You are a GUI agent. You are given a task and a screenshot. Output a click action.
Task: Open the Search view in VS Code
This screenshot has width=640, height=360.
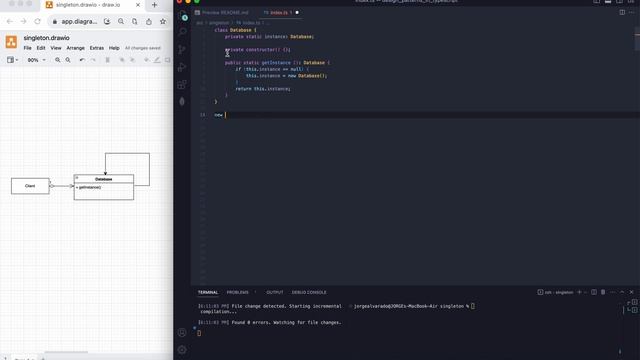pyautogui.click(x=182, y=32)
